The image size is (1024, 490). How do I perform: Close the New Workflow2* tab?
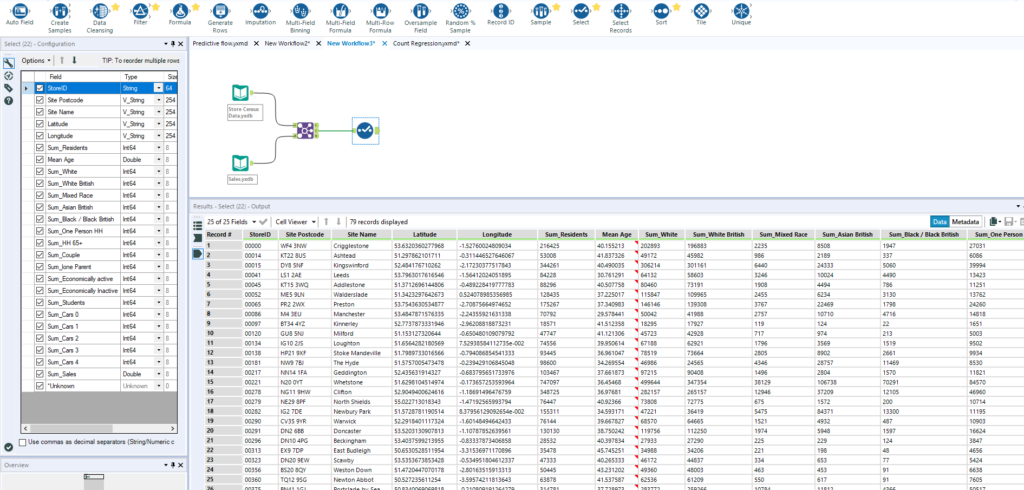coord(318,43)
